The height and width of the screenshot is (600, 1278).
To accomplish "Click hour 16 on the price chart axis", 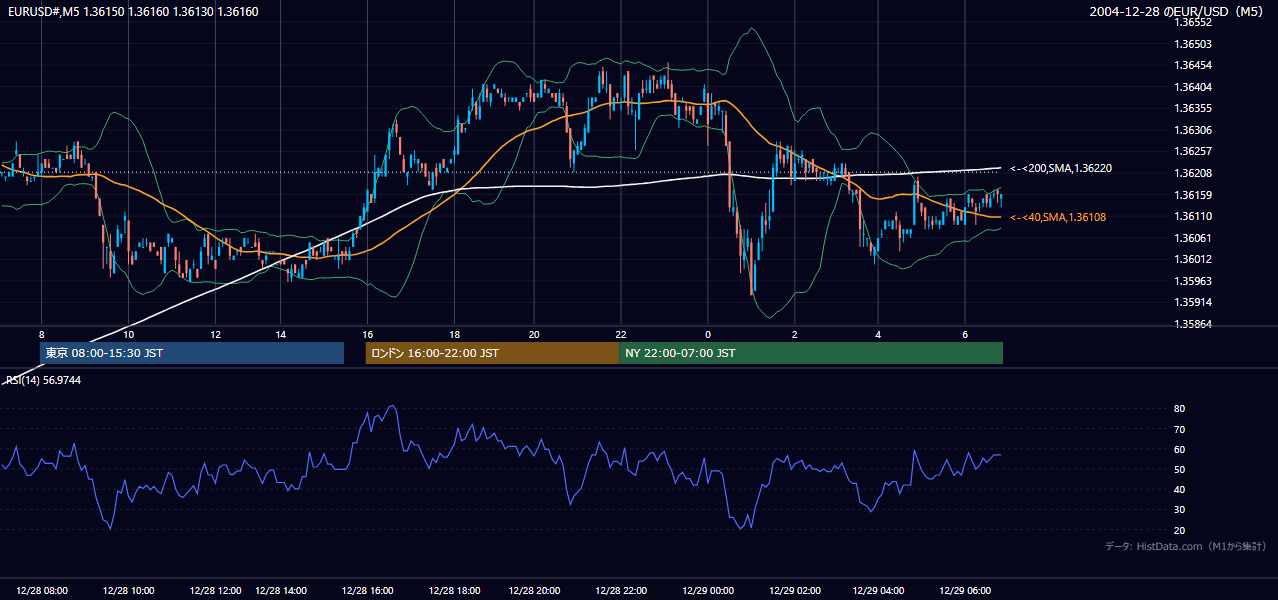I will pos(367,334).
